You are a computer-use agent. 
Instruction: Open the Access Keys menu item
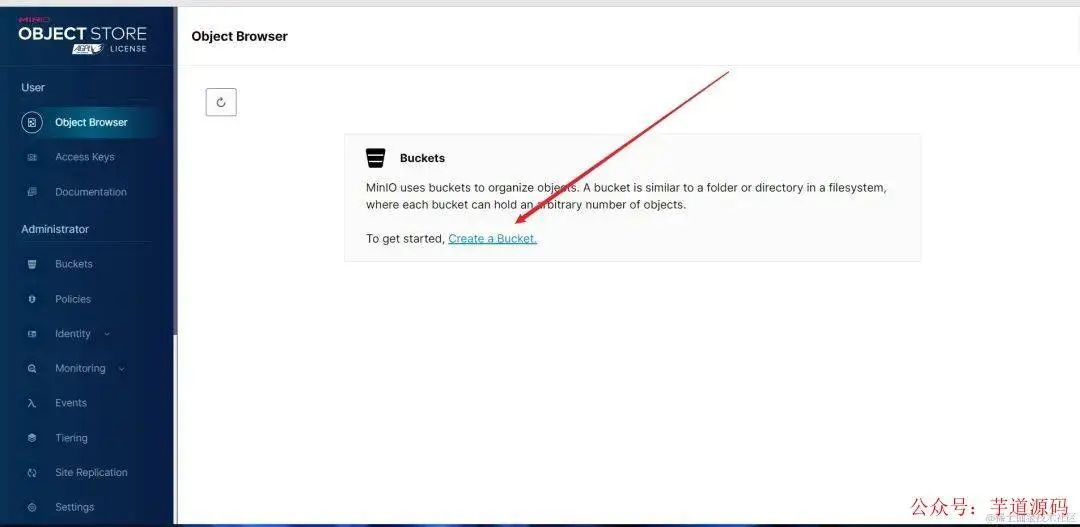click(85, 157)
